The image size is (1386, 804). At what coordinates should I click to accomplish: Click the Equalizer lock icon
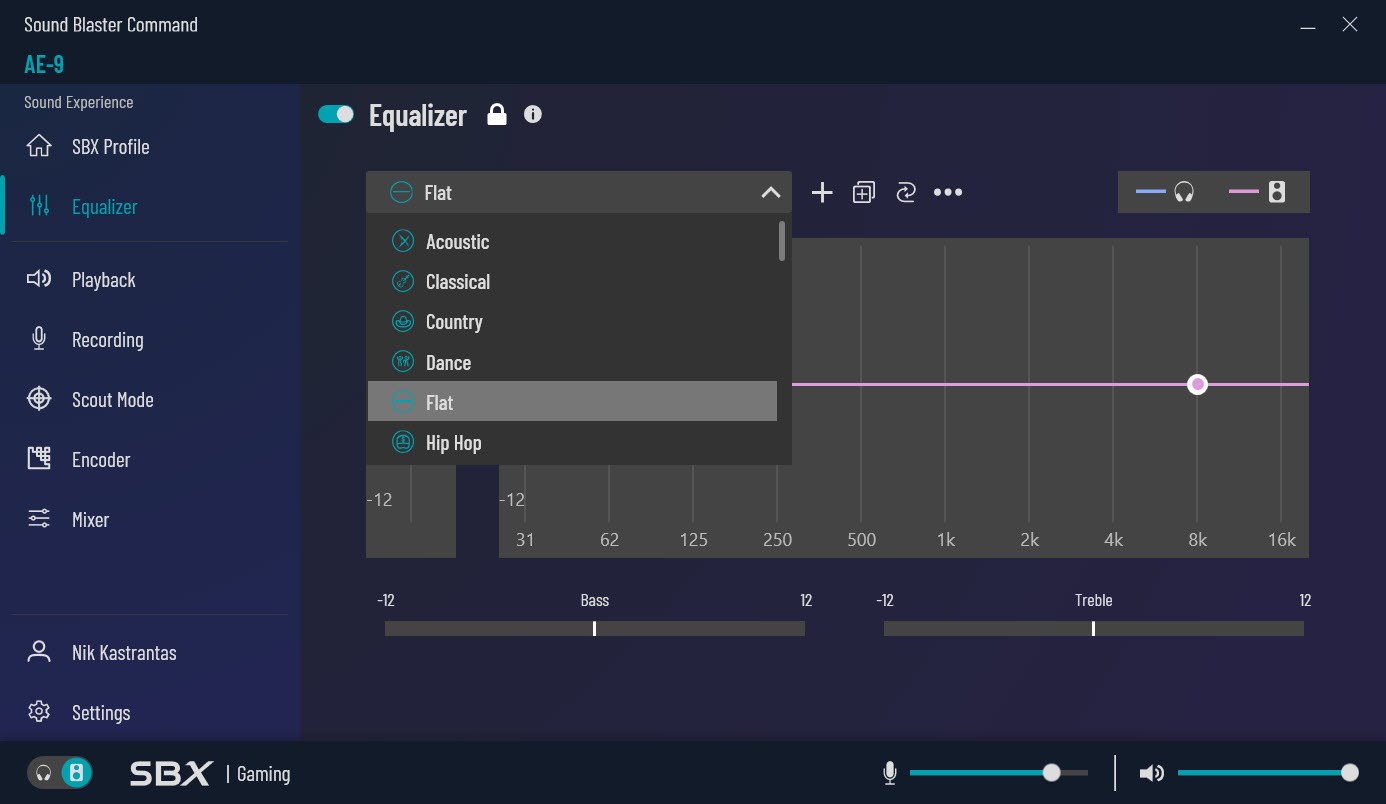pyautogui.click(x=496, y=115)
